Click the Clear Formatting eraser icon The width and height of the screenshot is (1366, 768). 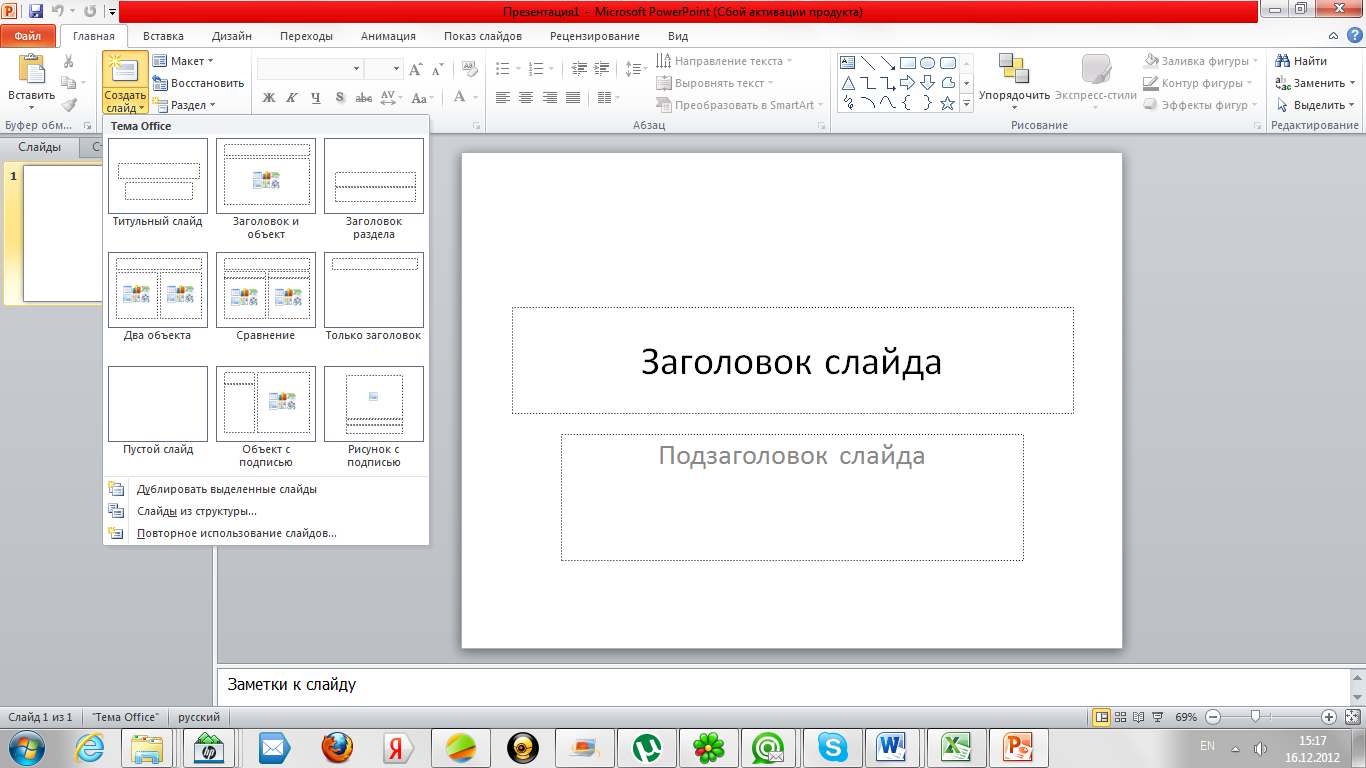pos(468,69)
